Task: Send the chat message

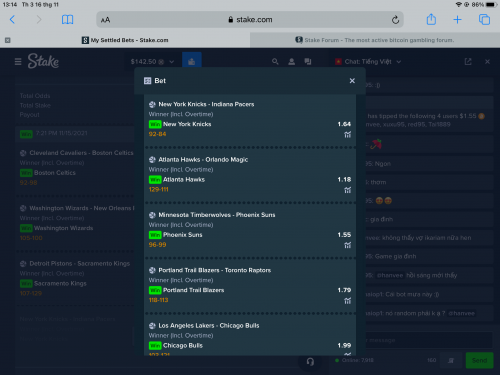Action: [x=479, y=360]
